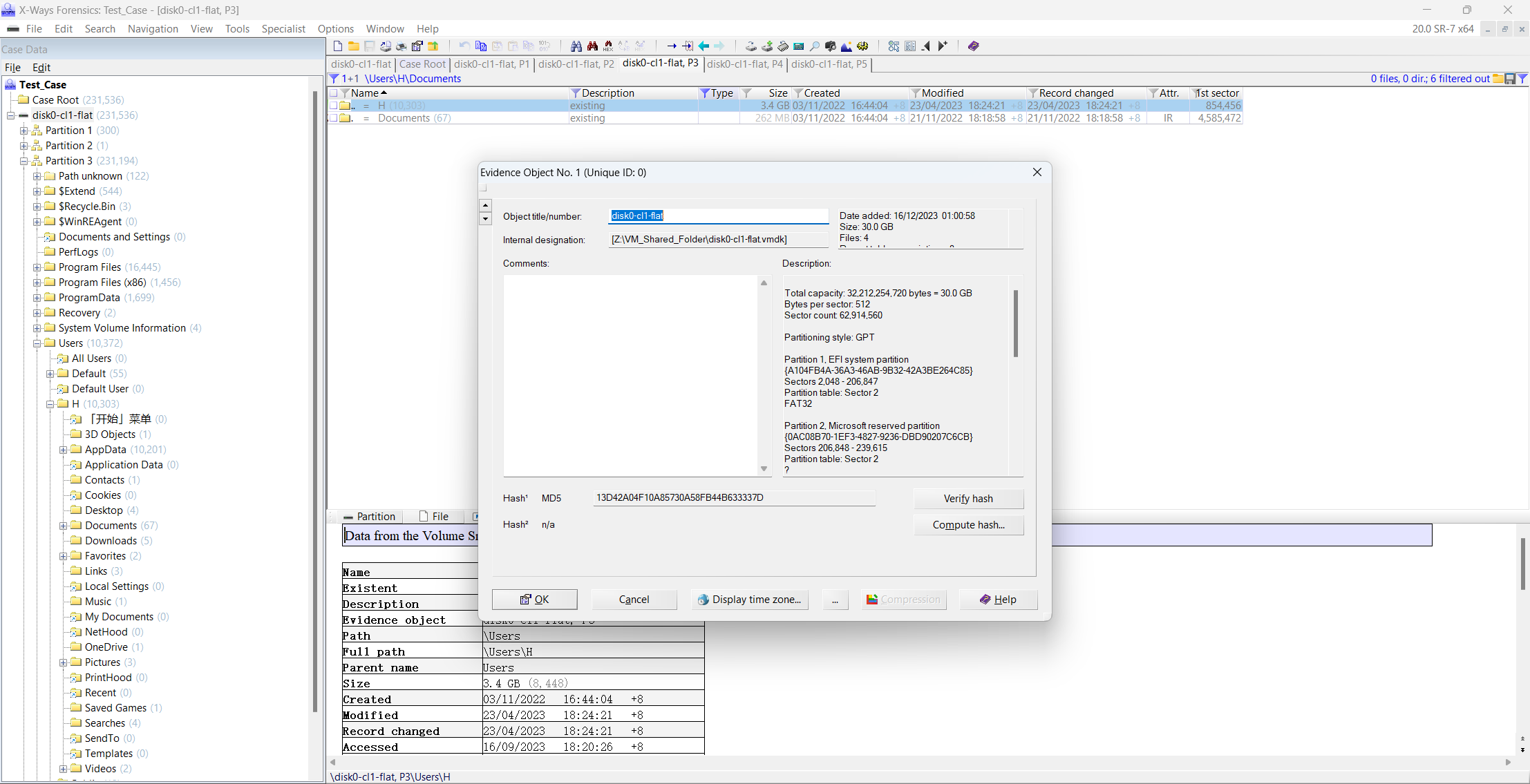Click the Verify hash button
Image resolution: width=1530 pixels, height=784 pixels.
coord(968,499)
